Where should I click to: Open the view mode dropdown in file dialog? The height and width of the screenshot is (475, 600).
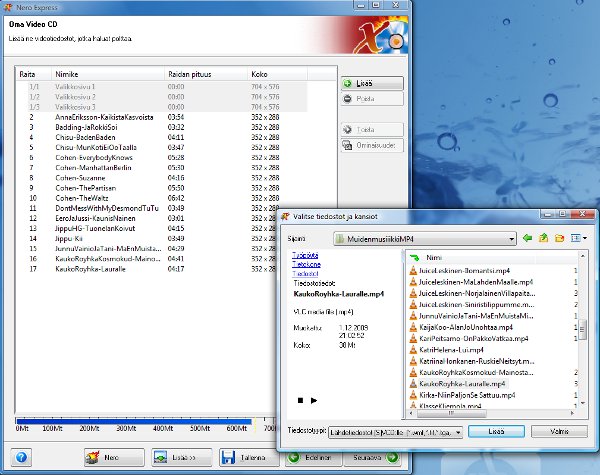coord(585,238)
